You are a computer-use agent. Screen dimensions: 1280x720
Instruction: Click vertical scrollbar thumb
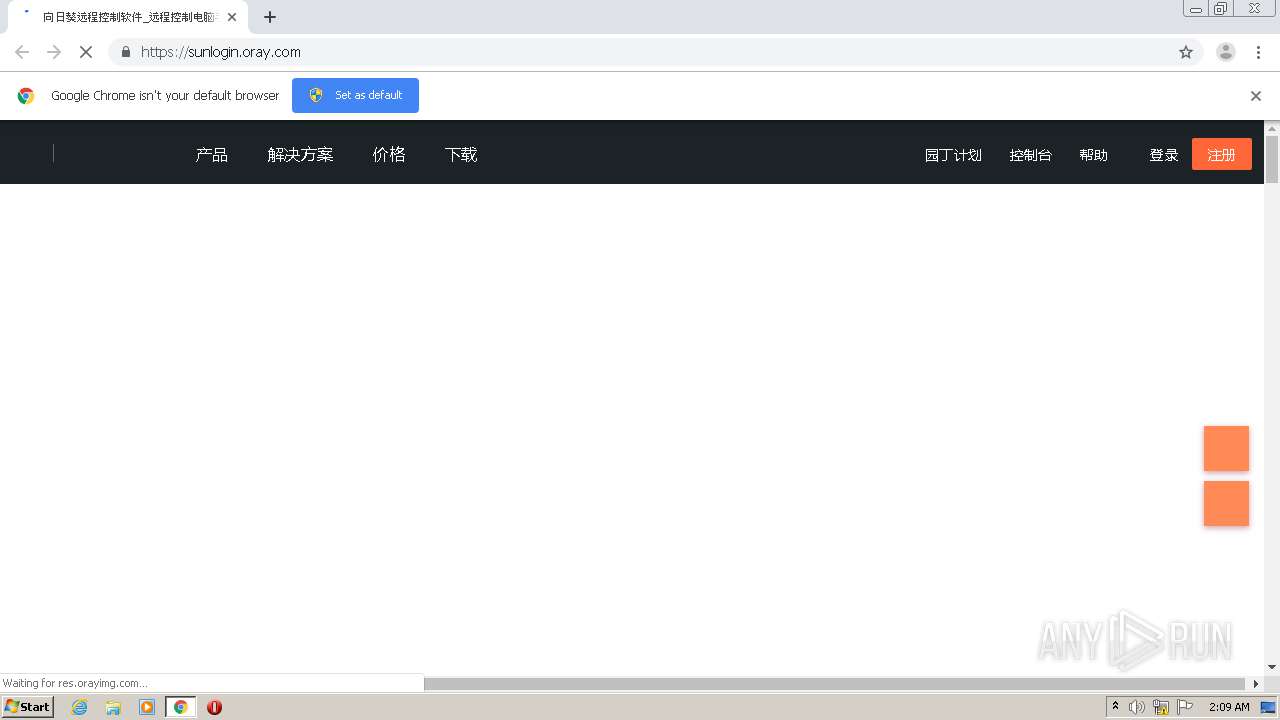(1272, 159)
